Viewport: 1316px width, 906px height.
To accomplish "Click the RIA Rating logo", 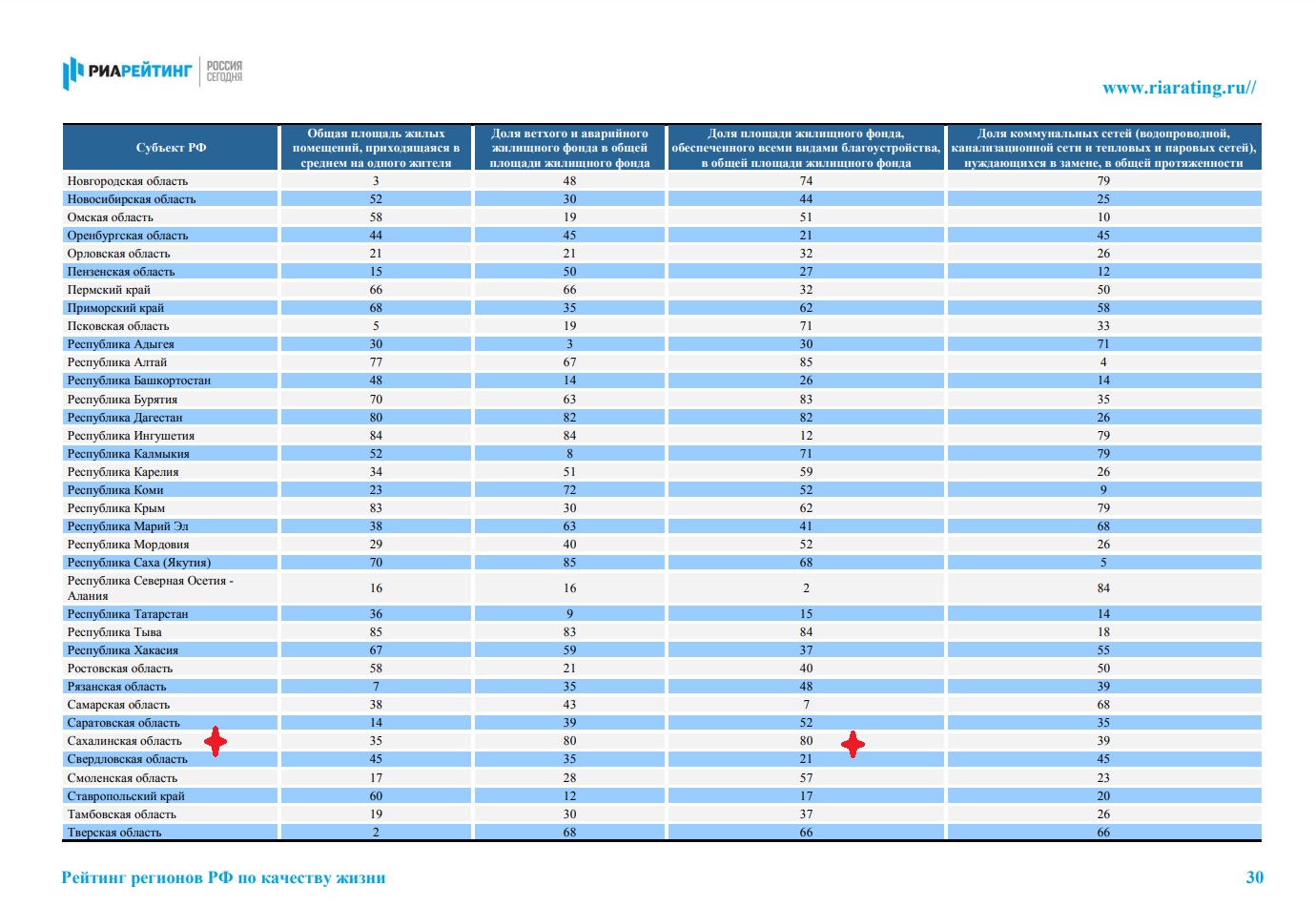I will pyautogui.click(x=128, y=72).
